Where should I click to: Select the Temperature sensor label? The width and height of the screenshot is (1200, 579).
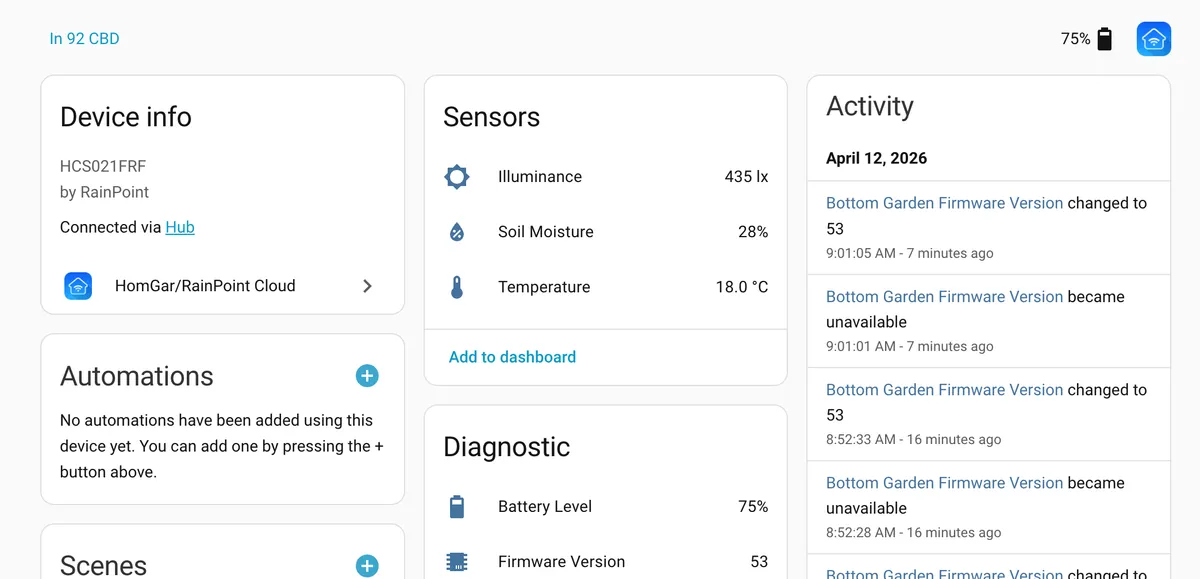click(x=544, y=287)
